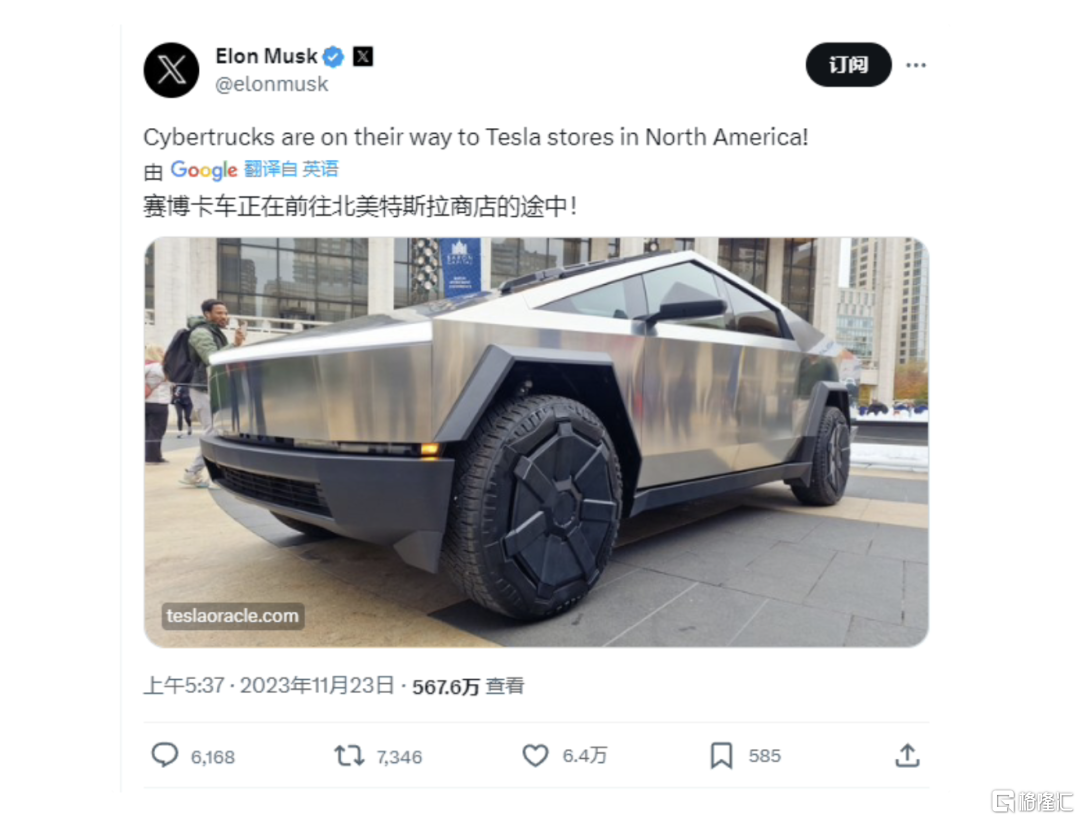Click the X logo profile avatar
Viewport: 1080px width, 821px height.
tap(172, 70)
